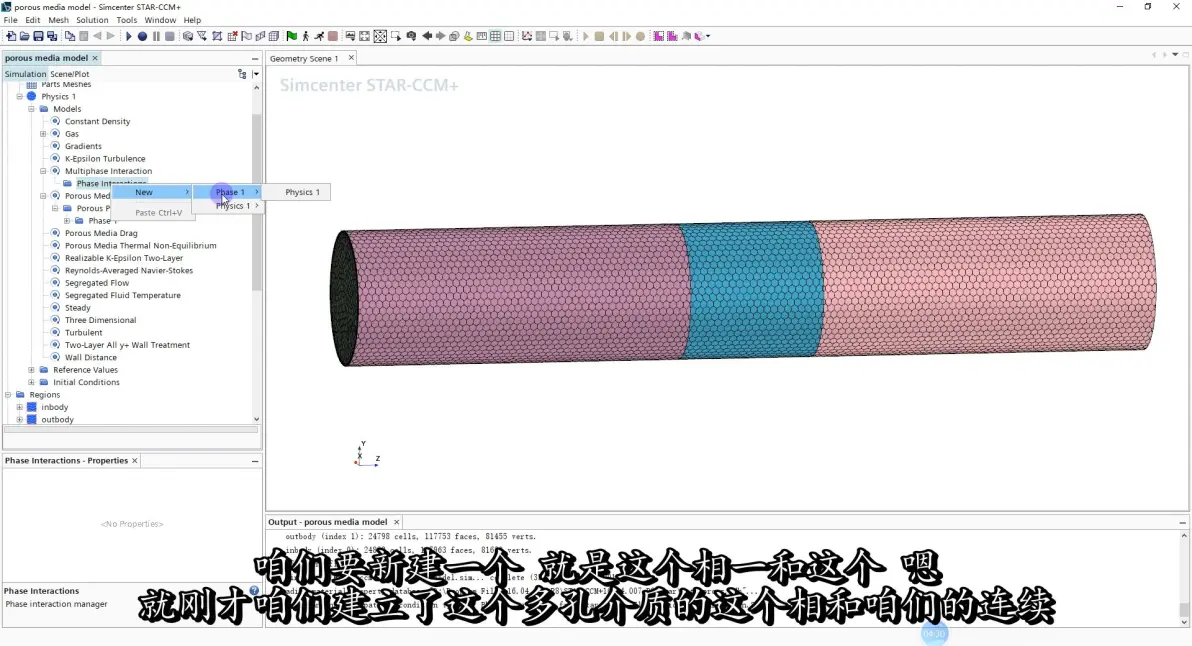
Task: Open the Tools menu
Action: pos(126,20)
